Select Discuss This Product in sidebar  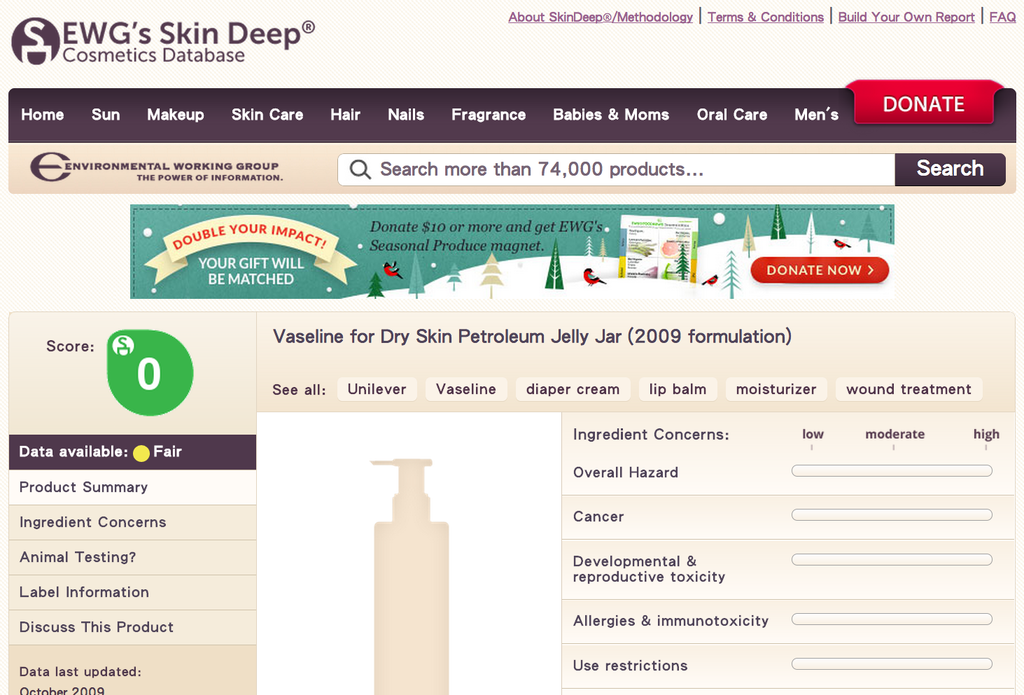(133, 628)
